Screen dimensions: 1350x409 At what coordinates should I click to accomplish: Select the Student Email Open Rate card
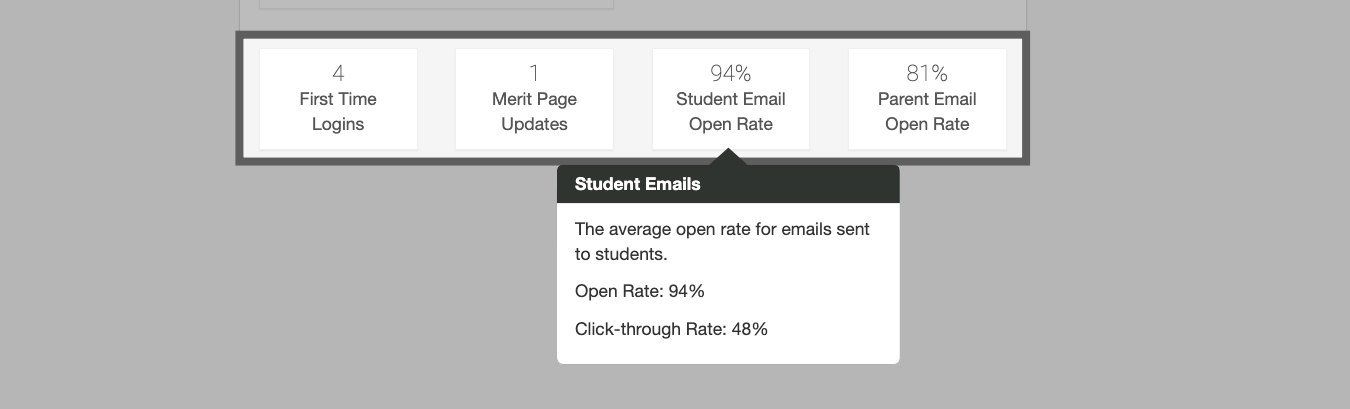[x=731, y=100]
